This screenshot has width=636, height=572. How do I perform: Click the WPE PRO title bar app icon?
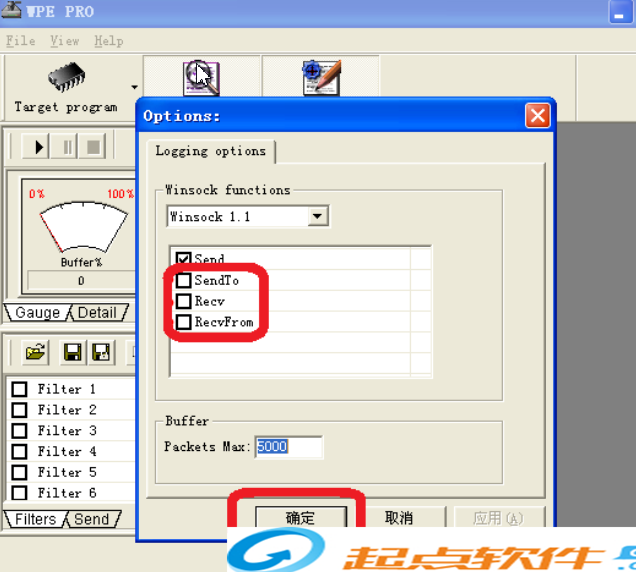11,10
